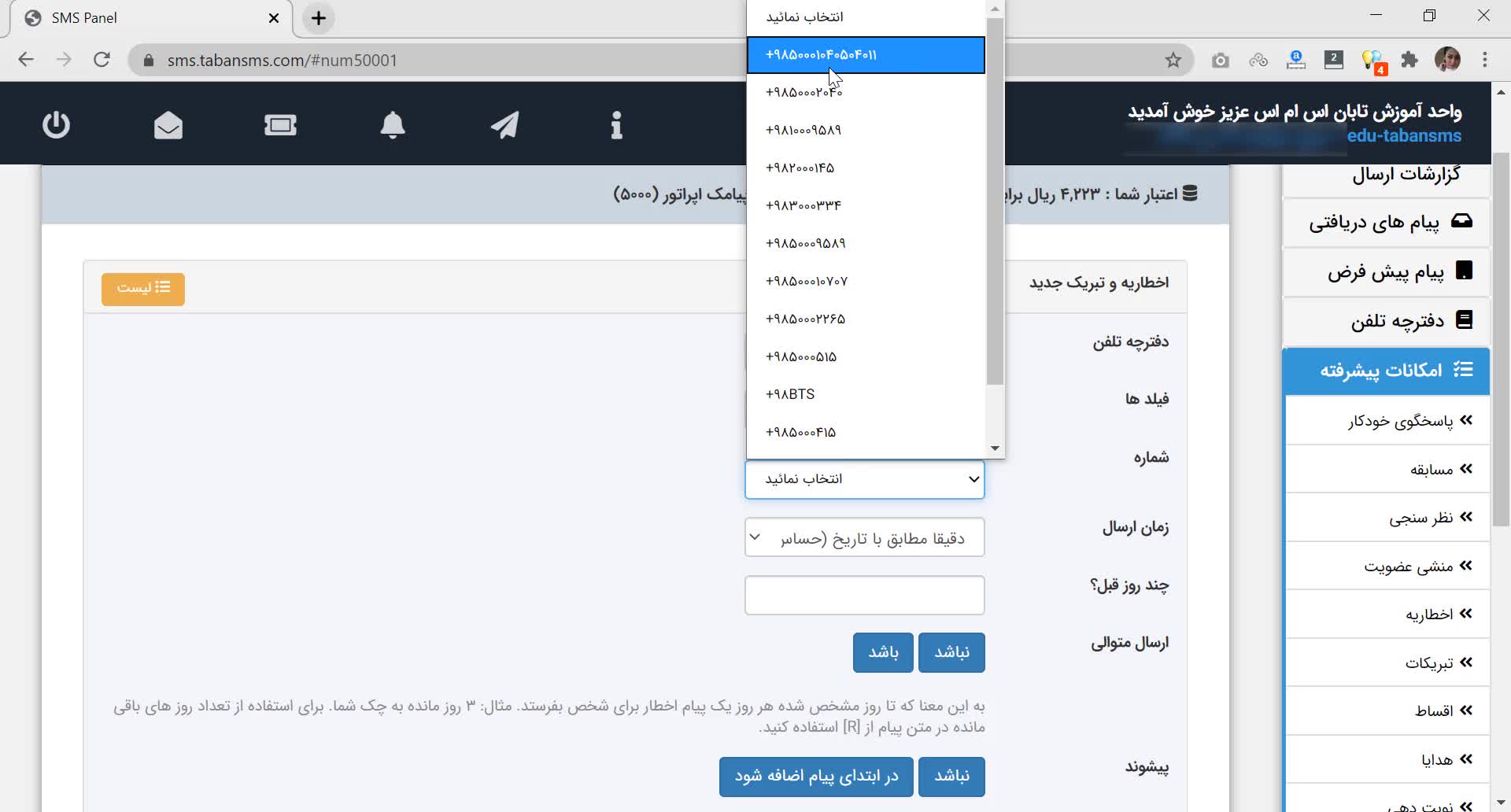Choose number +۹۸۵۰۰۰۵۱۵ from list
Image resolution: width=1511 pixels, height=812 pixels.
[x=866, y=356]
